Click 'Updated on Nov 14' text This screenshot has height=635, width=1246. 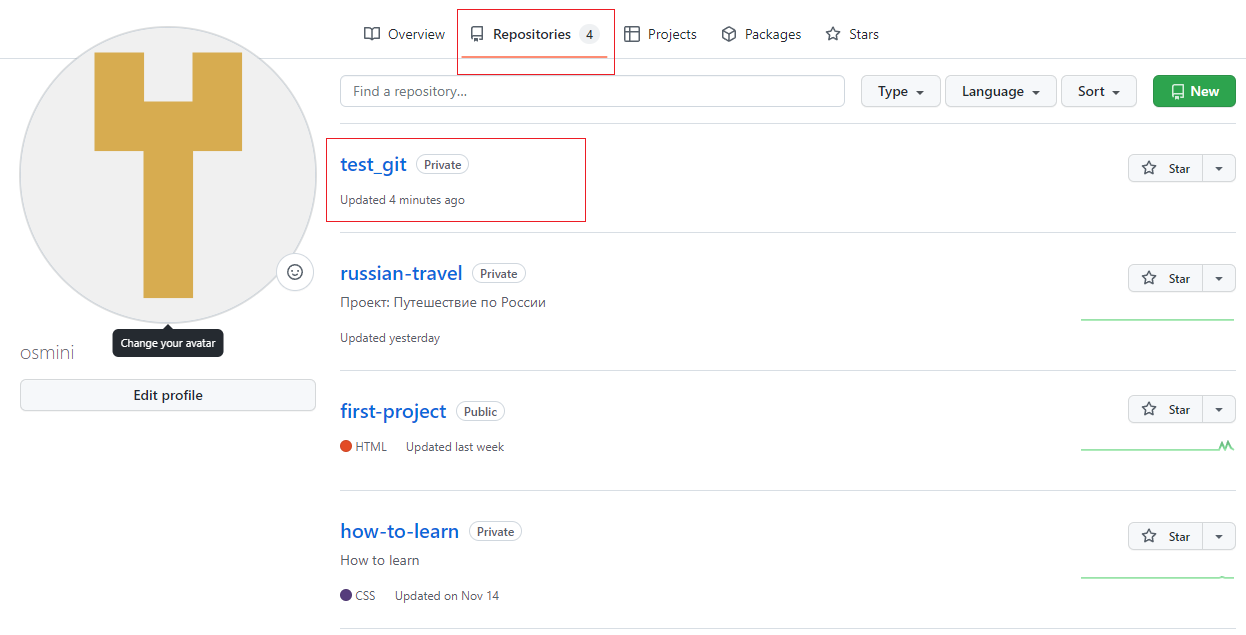click(x=447, y=596)
